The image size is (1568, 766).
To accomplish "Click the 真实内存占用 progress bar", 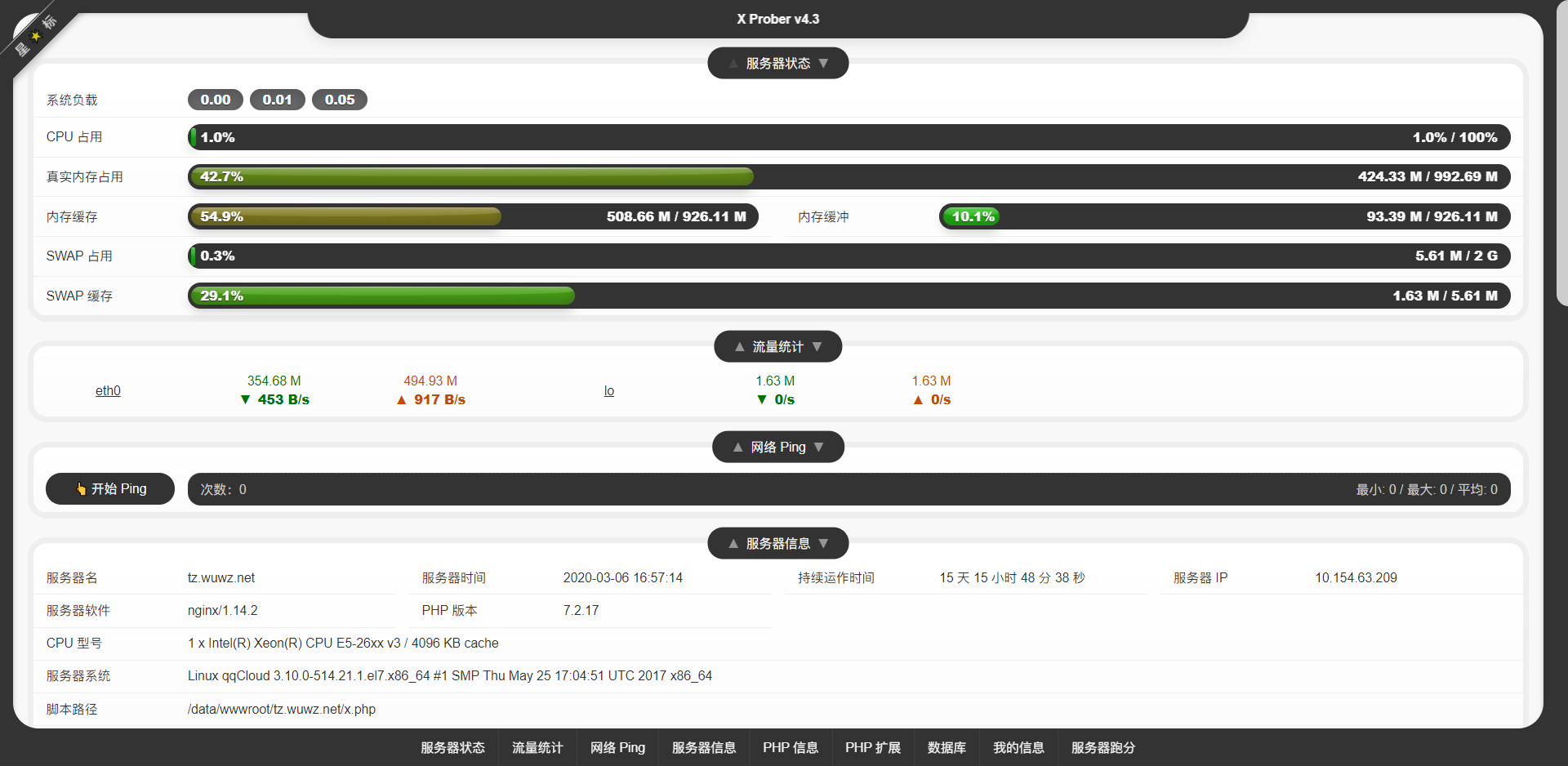I will point(849,176).
